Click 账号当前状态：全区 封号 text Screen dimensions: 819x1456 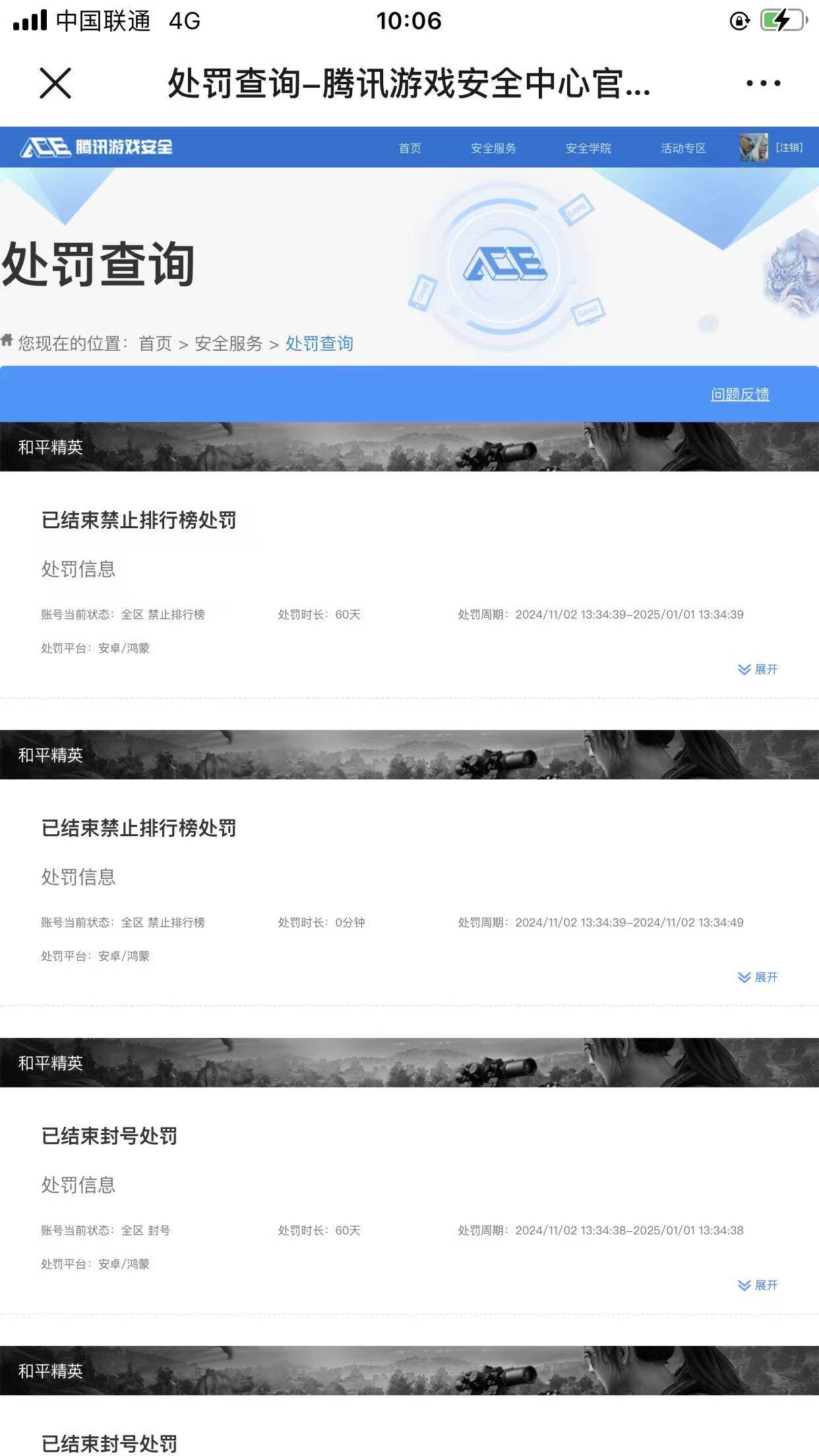[106, 1230]
